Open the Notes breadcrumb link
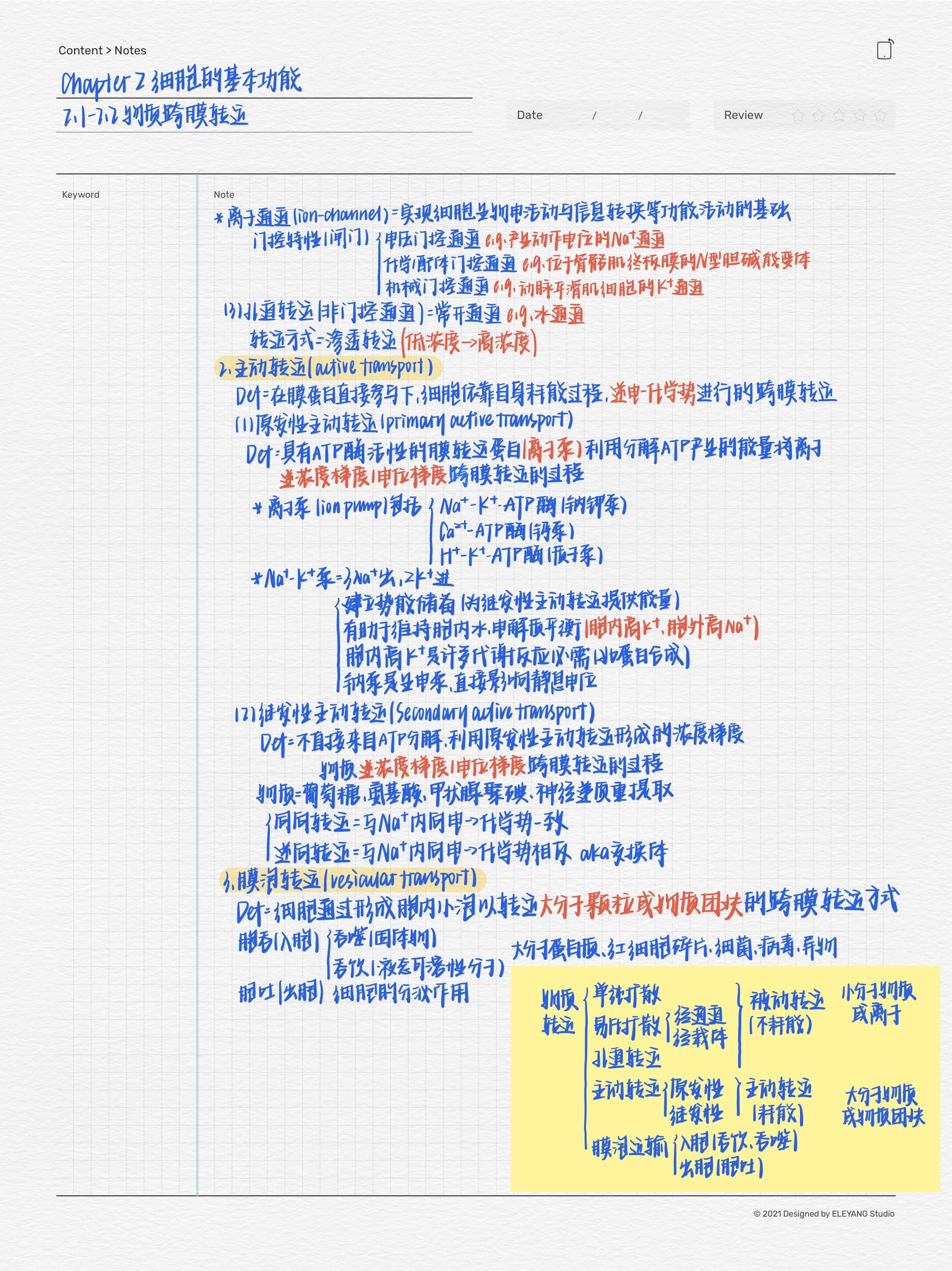Screen dimensions: 952x1271 131,50
